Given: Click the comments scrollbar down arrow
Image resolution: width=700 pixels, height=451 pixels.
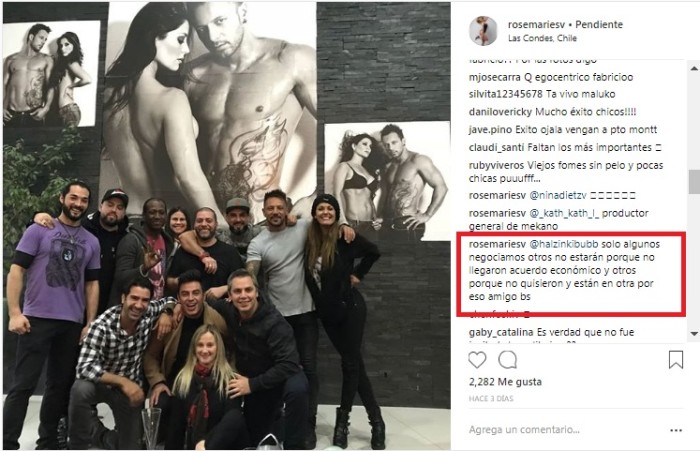Looking at the screenshot, I should coord(694,334).
